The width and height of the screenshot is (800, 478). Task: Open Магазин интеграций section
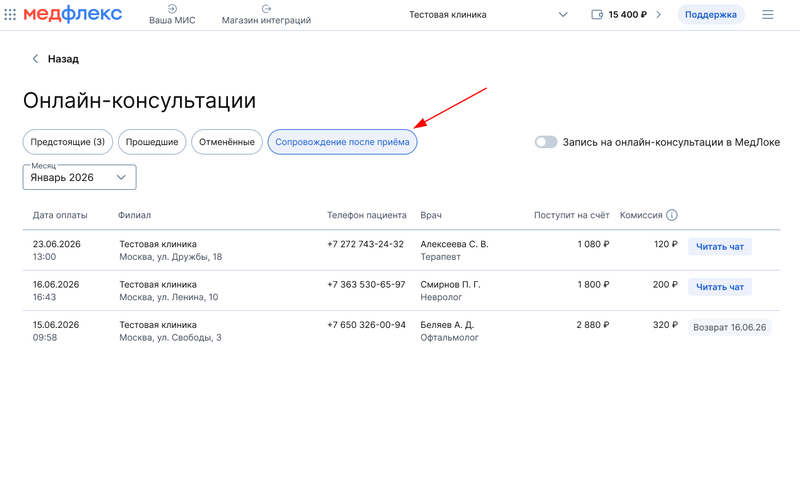(266, 14)
